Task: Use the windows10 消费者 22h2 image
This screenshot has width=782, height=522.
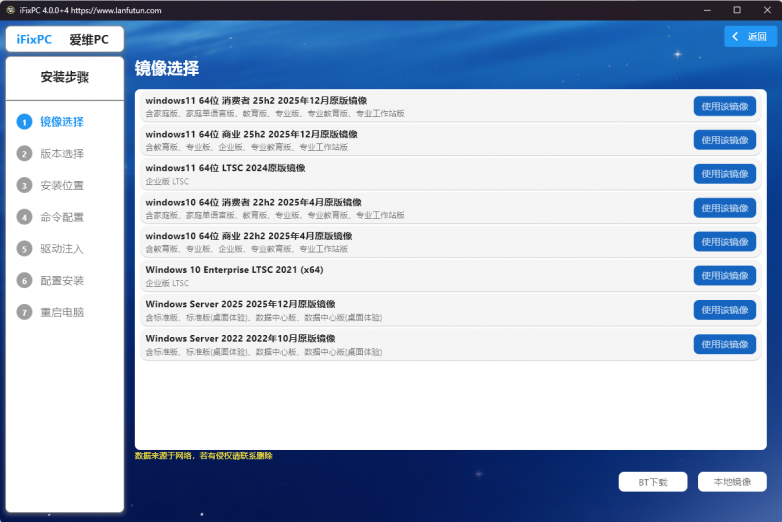Action: pos(724,208)
